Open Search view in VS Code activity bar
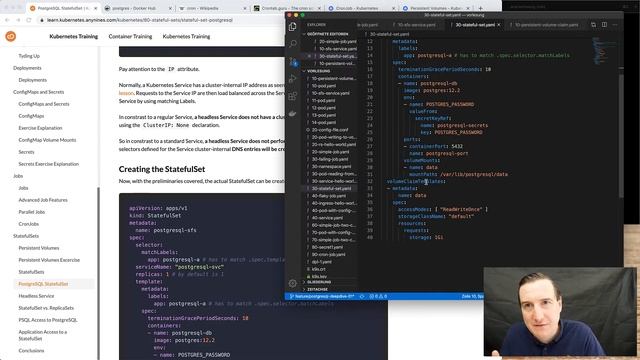The width and height of the screenshot is (640, 360). [292, 44]
